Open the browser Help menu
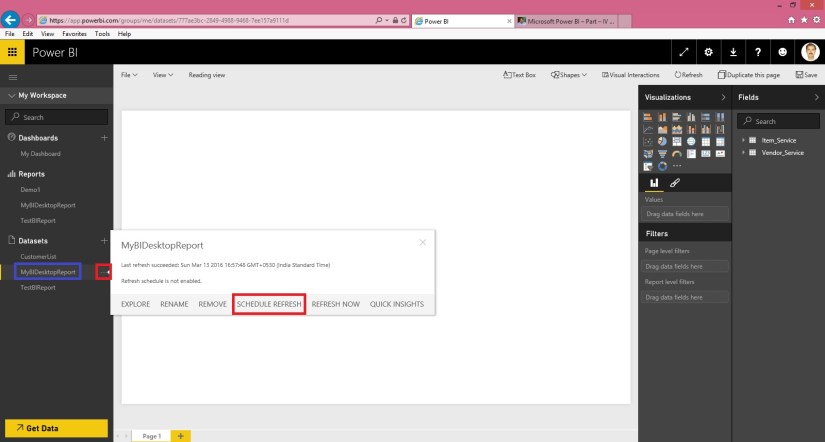Viewport: 825px width, 442px height. 124,34
